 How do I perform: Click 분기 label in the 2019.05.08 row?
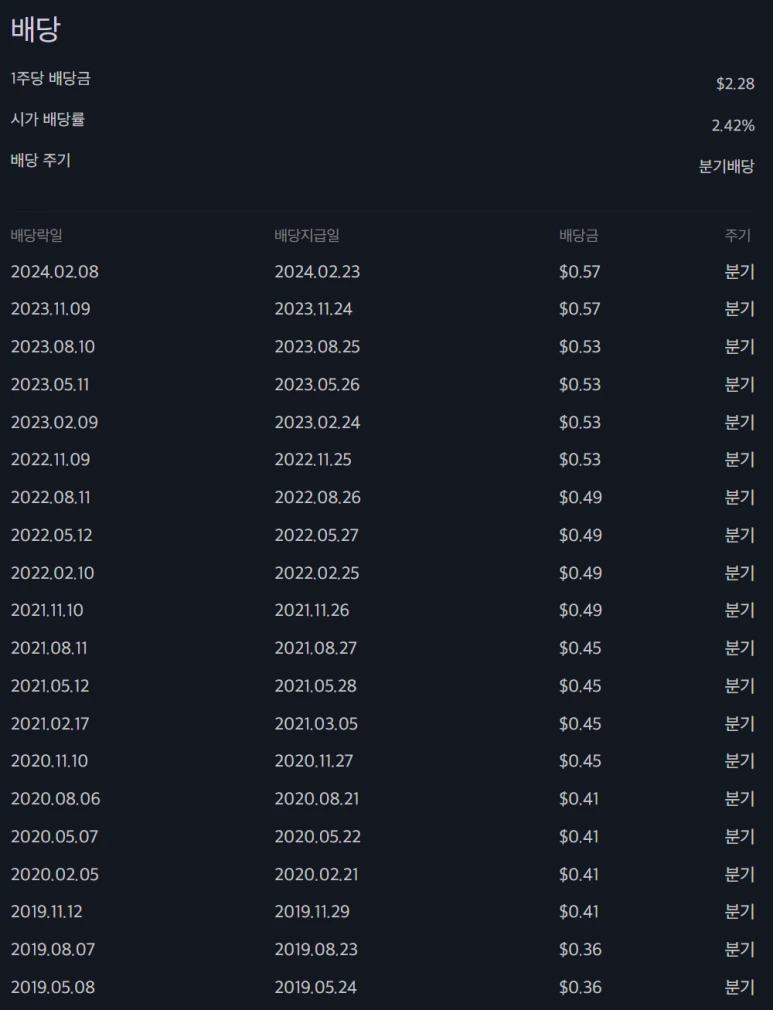click(740, 987)
